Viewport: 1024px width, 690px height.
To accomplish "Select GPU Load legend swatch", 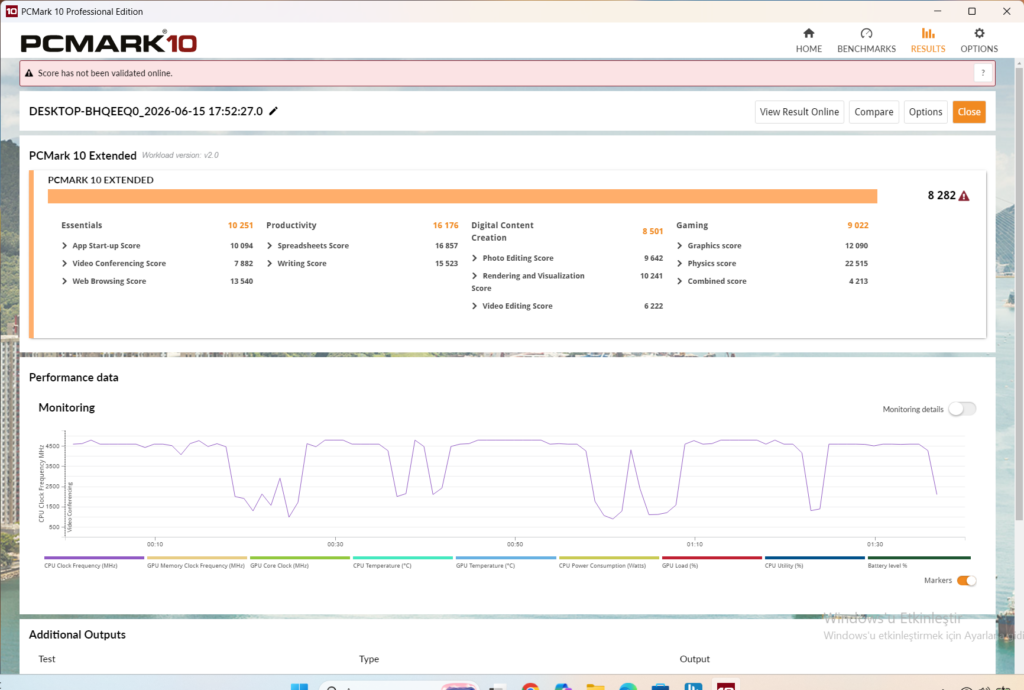I will coord(712,557).
